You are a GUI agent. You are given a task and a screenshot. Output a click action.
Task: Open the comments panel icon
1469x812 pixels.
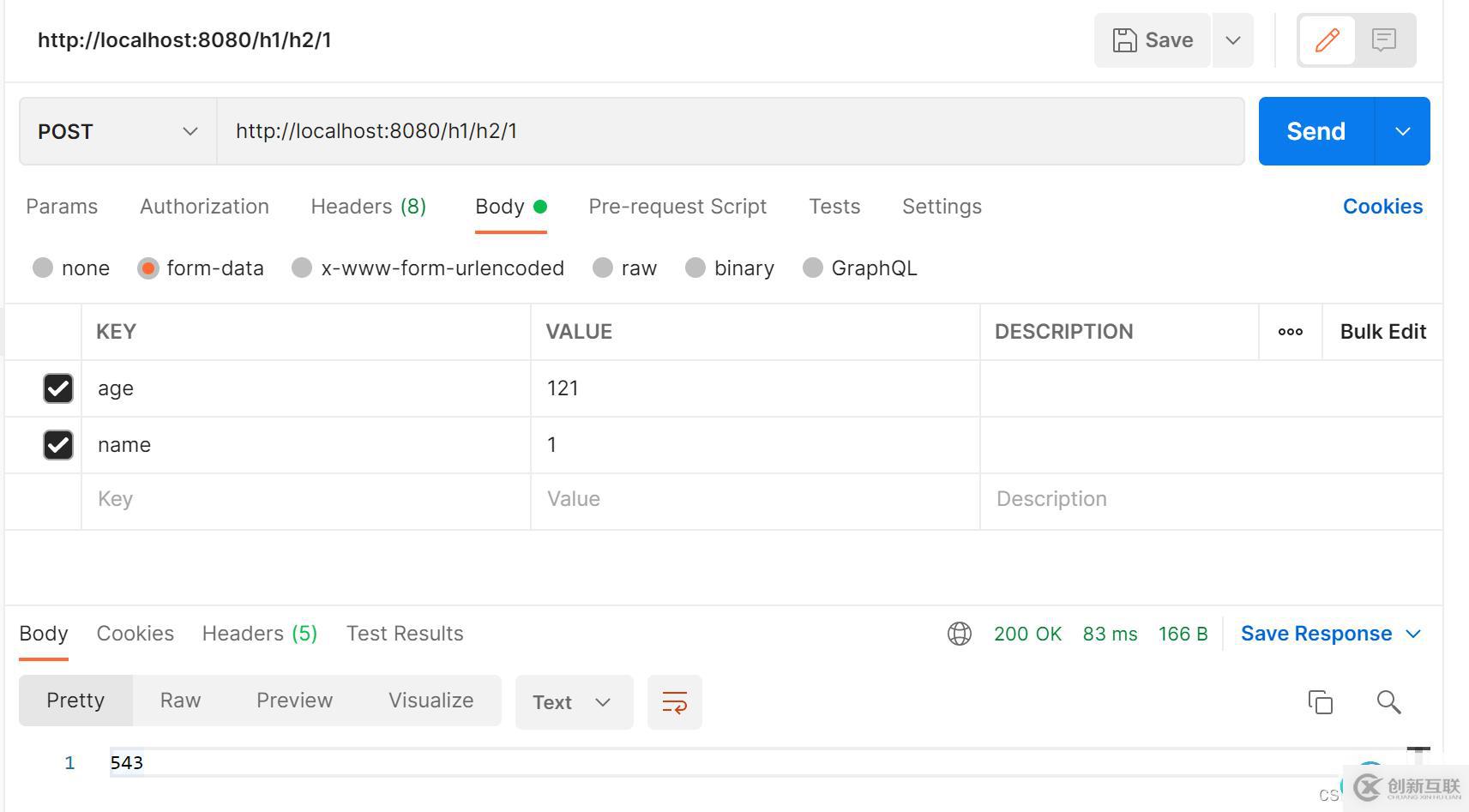[1383, 40]
